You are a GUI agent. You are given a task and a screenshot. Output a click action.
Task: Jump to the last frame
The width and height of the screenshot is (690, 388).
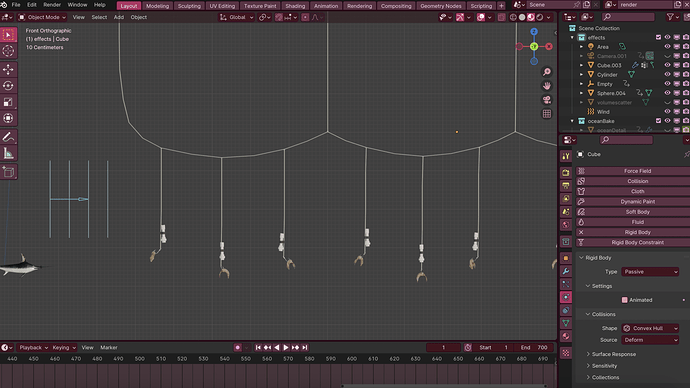305,348
